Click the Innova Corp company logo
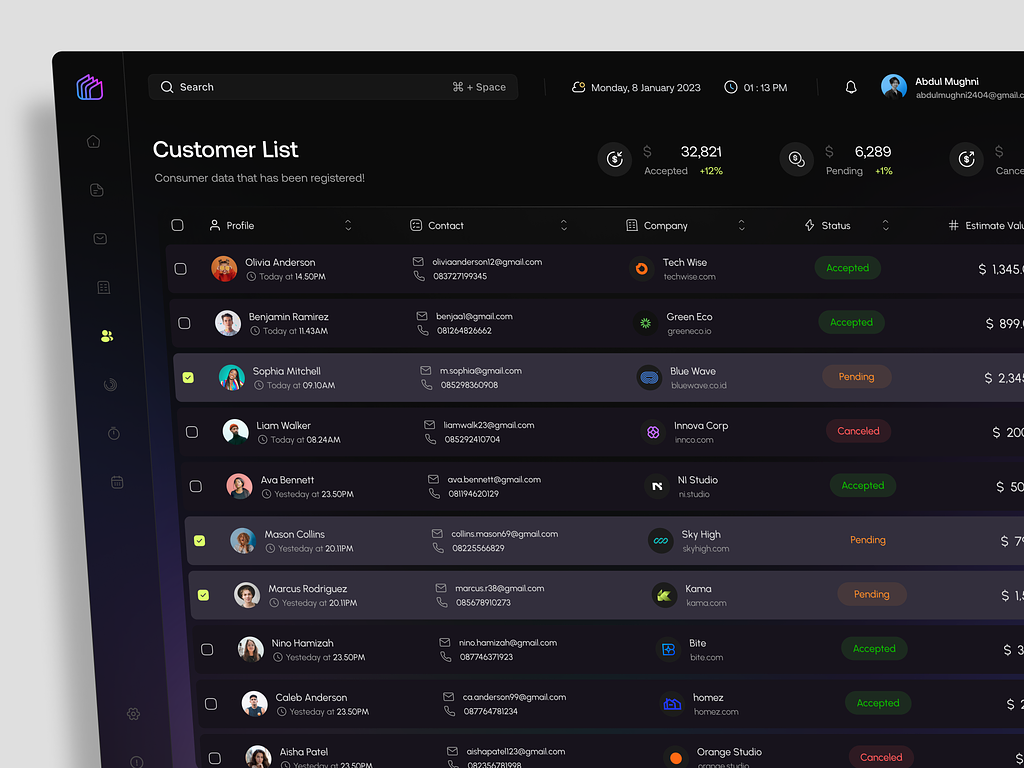The image size is (1024, 768). (x=653, y=432)
